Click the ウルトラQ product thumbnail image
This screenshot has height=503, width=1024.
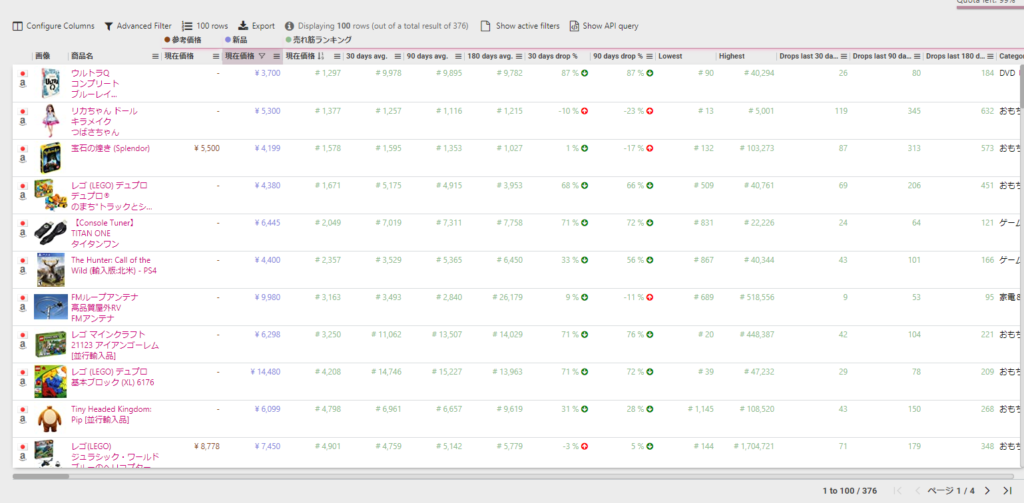coord(50,84)
